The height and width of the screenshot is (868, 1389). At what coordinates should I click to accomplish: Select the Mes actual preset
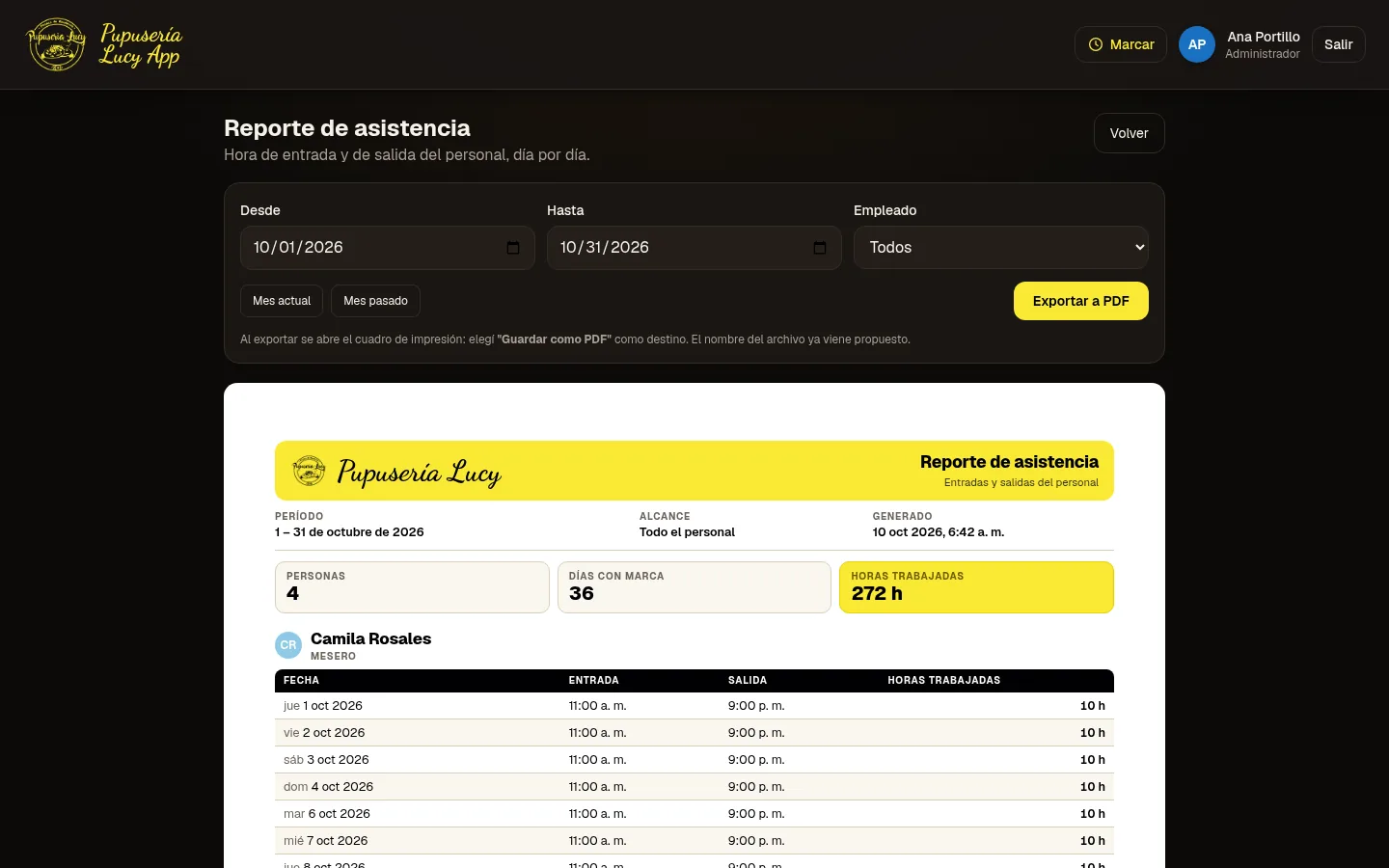(282, 301)
